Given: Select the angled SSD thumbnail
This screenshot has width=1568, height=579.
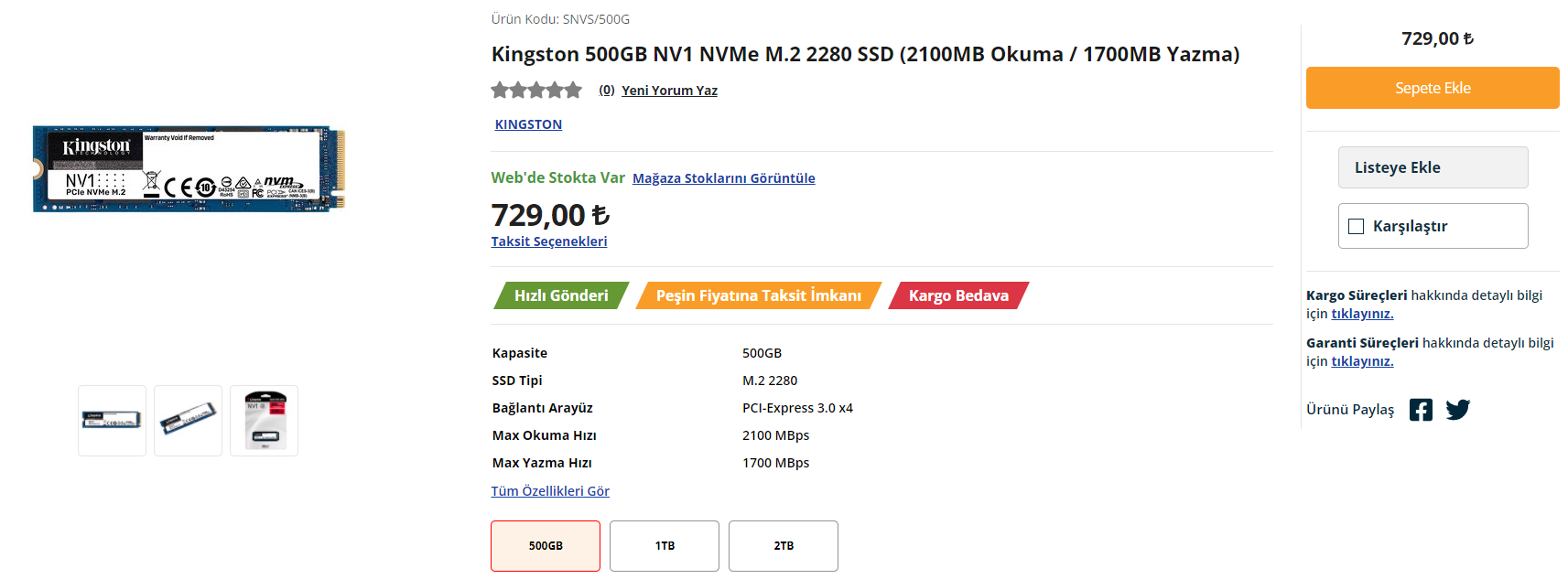Looking at the screenshot, I should coord(188,421).
